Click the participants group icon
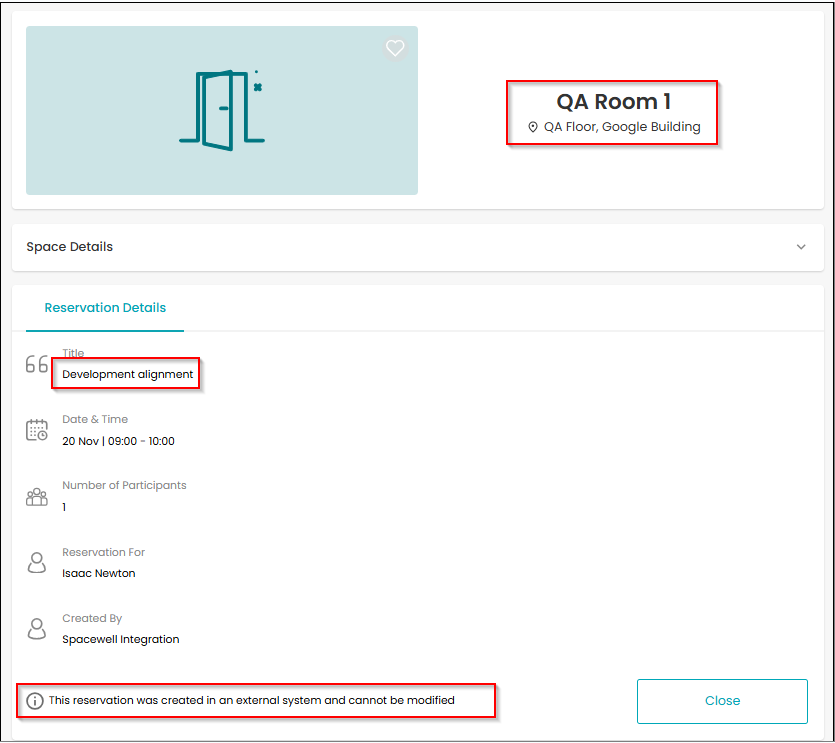The height and width of the screenshot is (743, 835). [x=37, y=496]
